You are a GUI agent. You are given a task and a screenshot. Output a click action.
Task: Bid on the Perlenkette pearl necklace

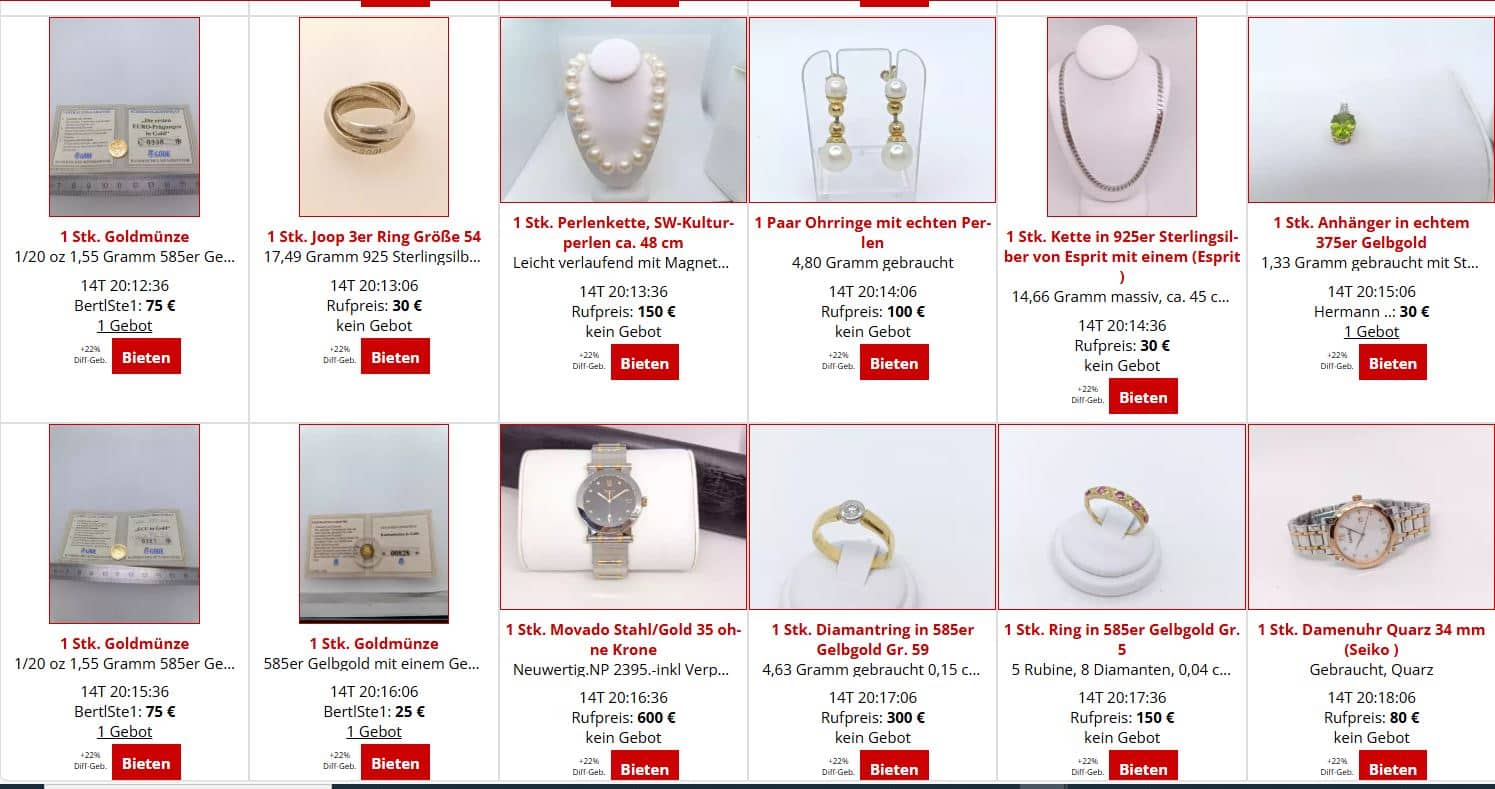pos(644,363)
